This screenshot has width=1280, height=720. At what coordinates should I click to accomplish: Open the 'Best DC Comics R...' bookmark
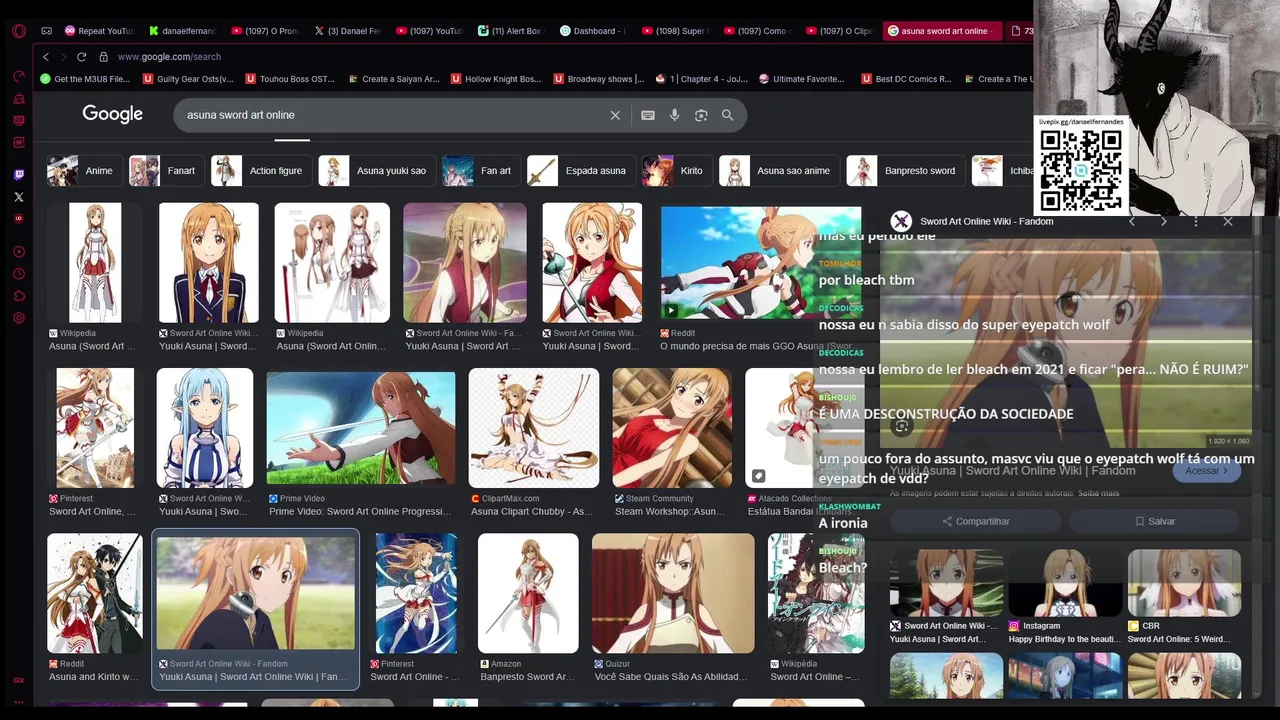(x=906, y=79)
